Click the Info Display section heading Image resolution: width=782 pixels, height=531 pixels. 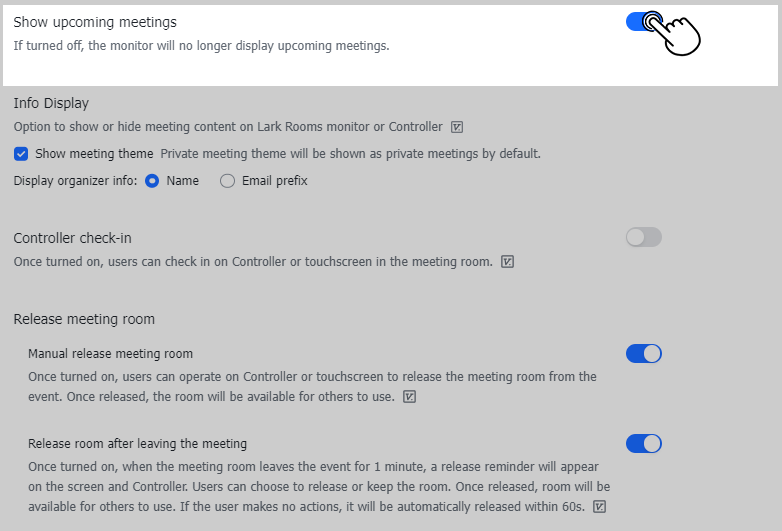point(51,103)
